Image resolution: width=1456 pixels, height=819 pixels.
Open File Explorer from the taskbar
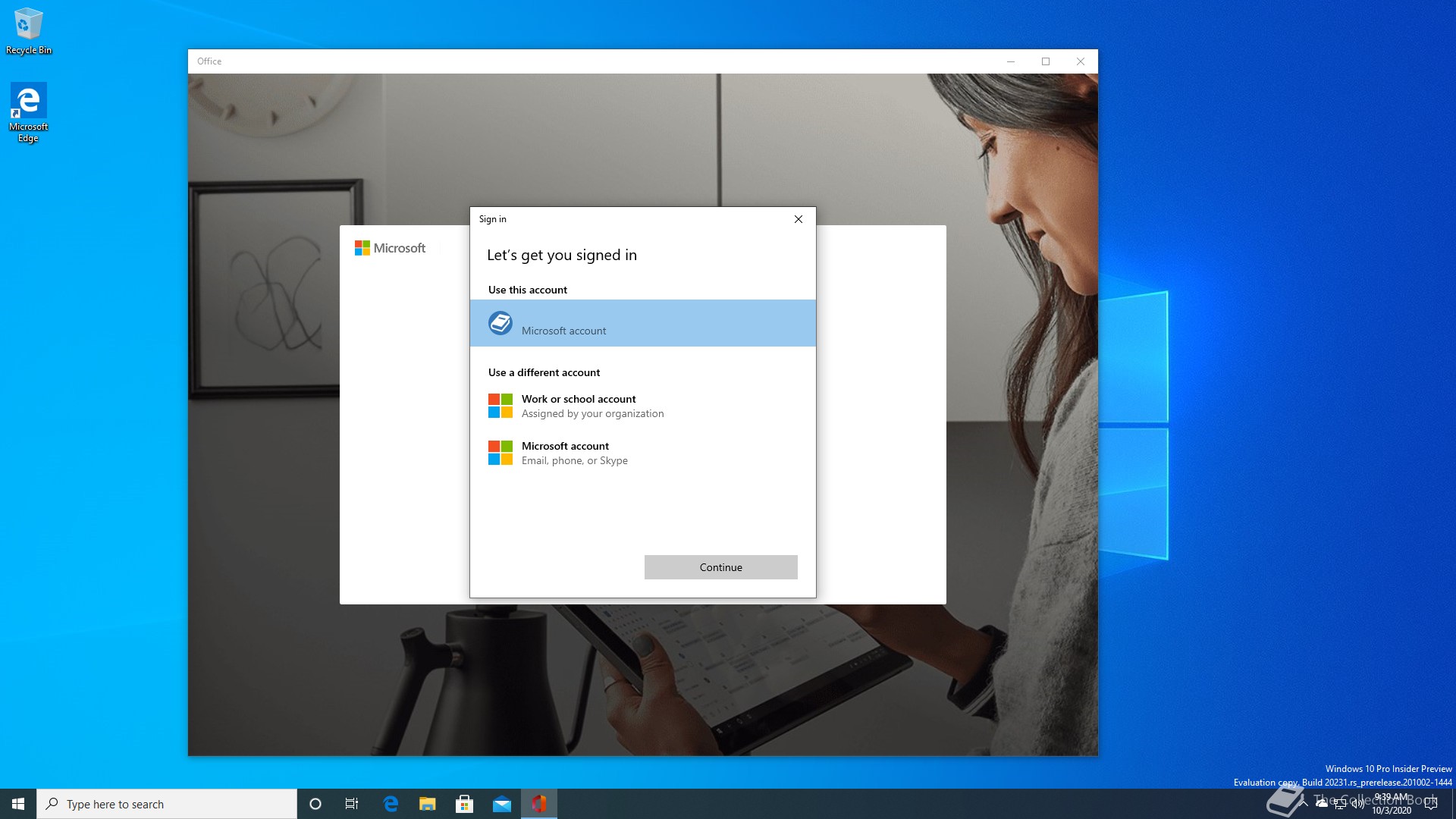pyautogui.click(x=428, y=804)
